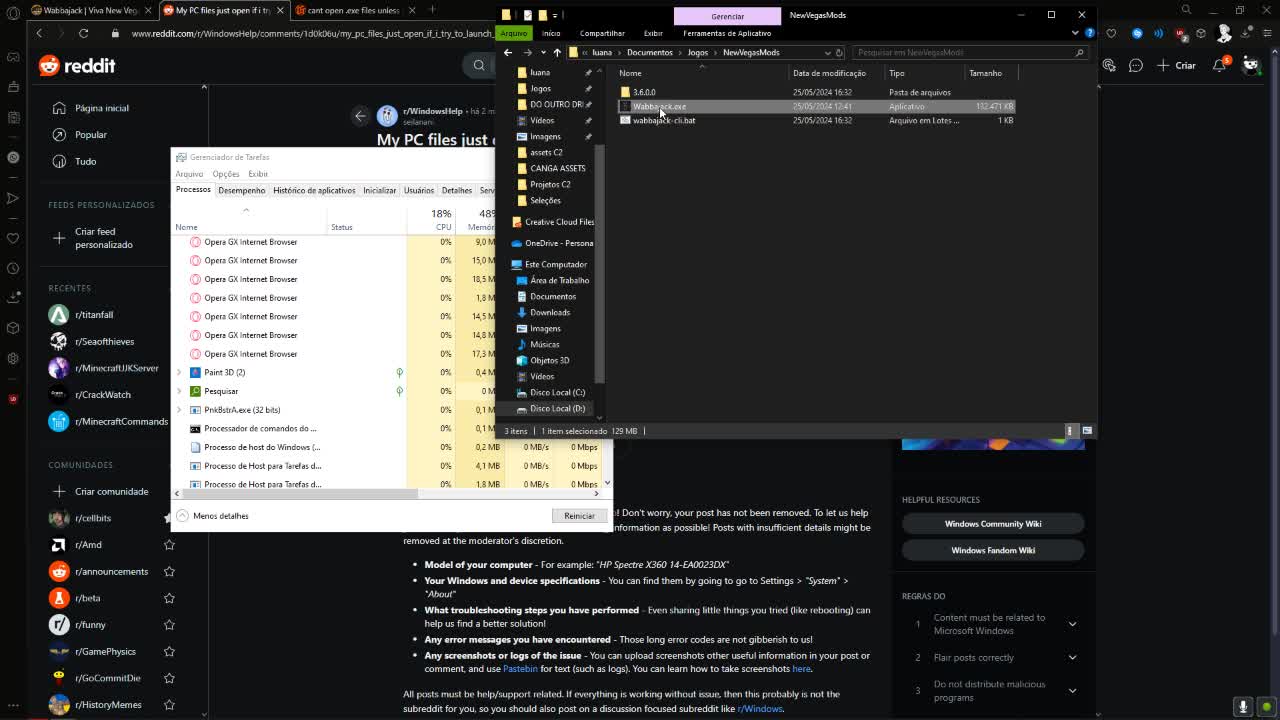Switch to details view via status bar icon

[1070, 430]
